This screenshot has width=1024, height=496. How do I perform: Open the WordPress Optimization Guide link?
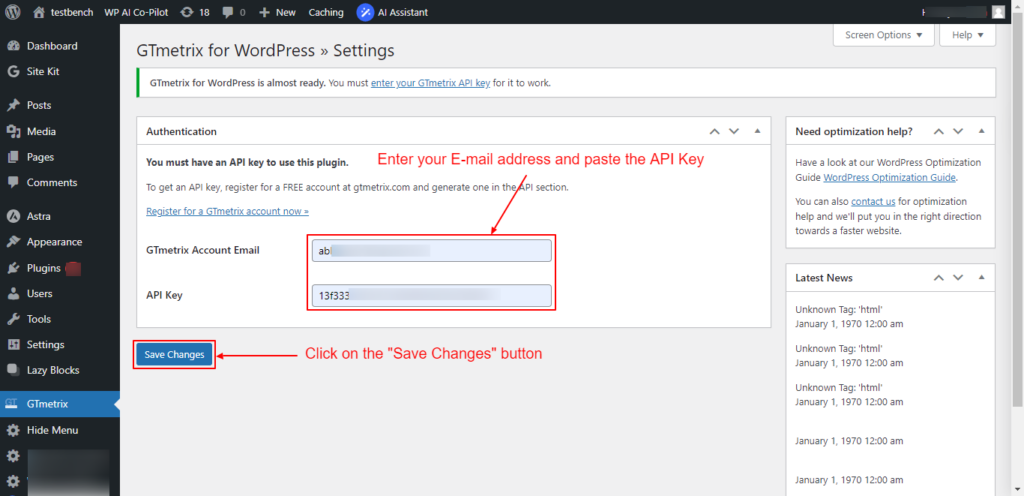889,178
